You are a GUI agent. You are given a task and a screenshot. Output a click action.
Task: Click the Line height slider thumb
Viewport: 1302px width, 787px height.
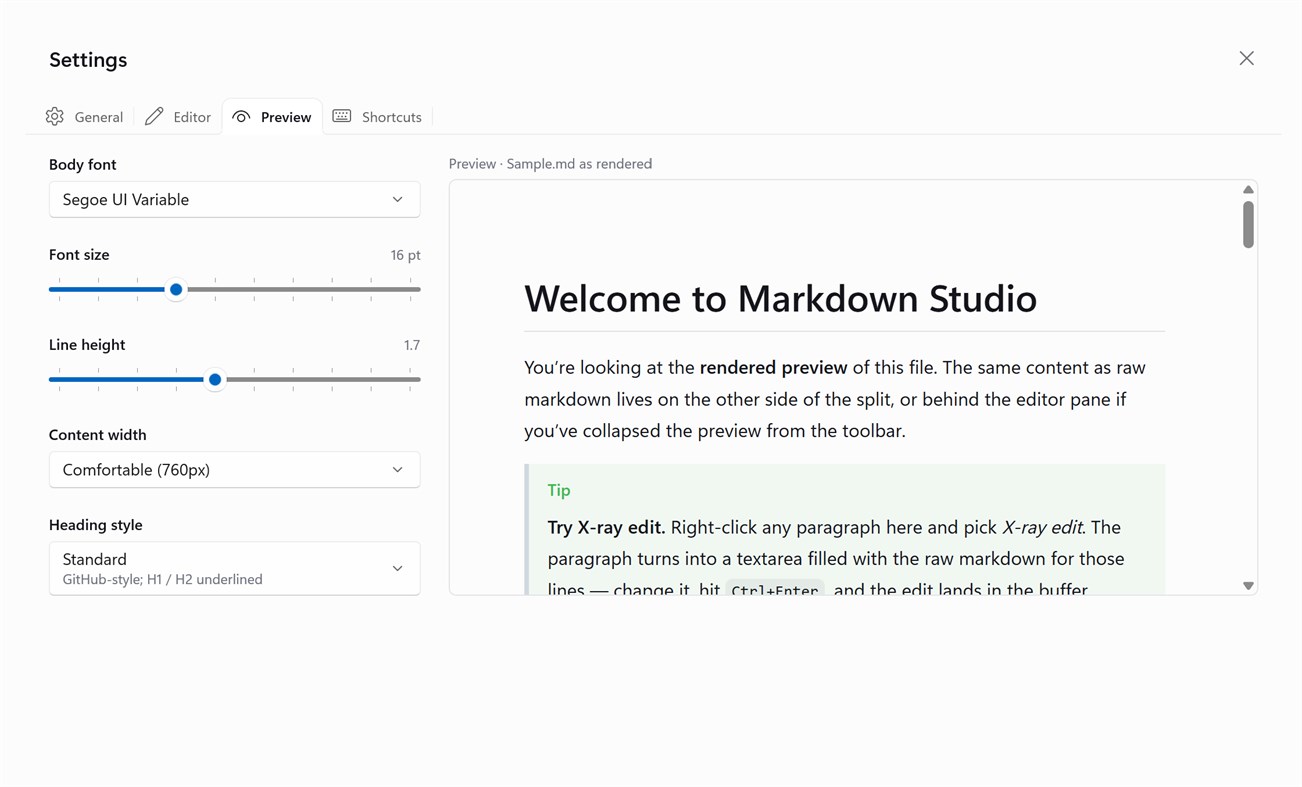tap(215, 379)
